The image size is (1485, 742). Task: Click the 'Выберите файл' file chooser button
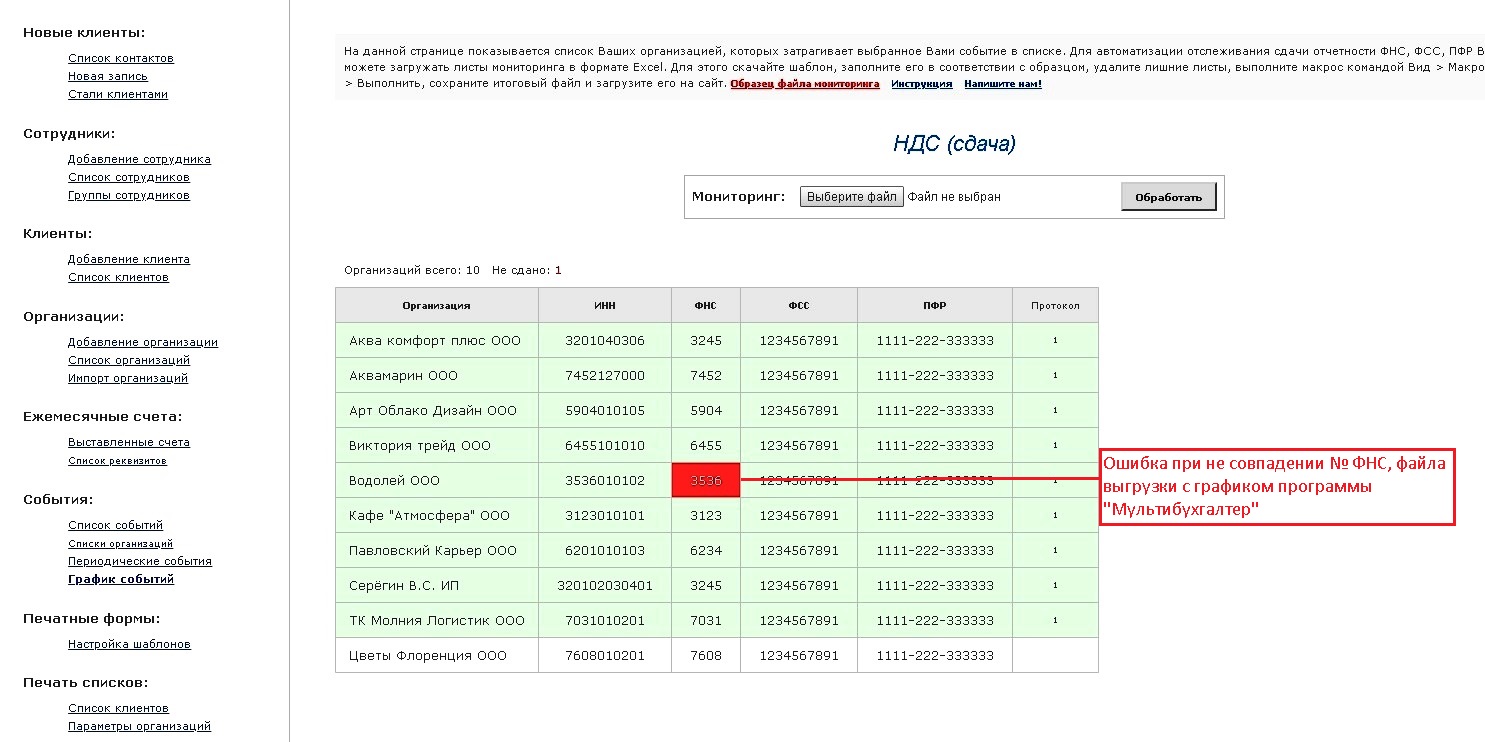click(x=851, y=197)
